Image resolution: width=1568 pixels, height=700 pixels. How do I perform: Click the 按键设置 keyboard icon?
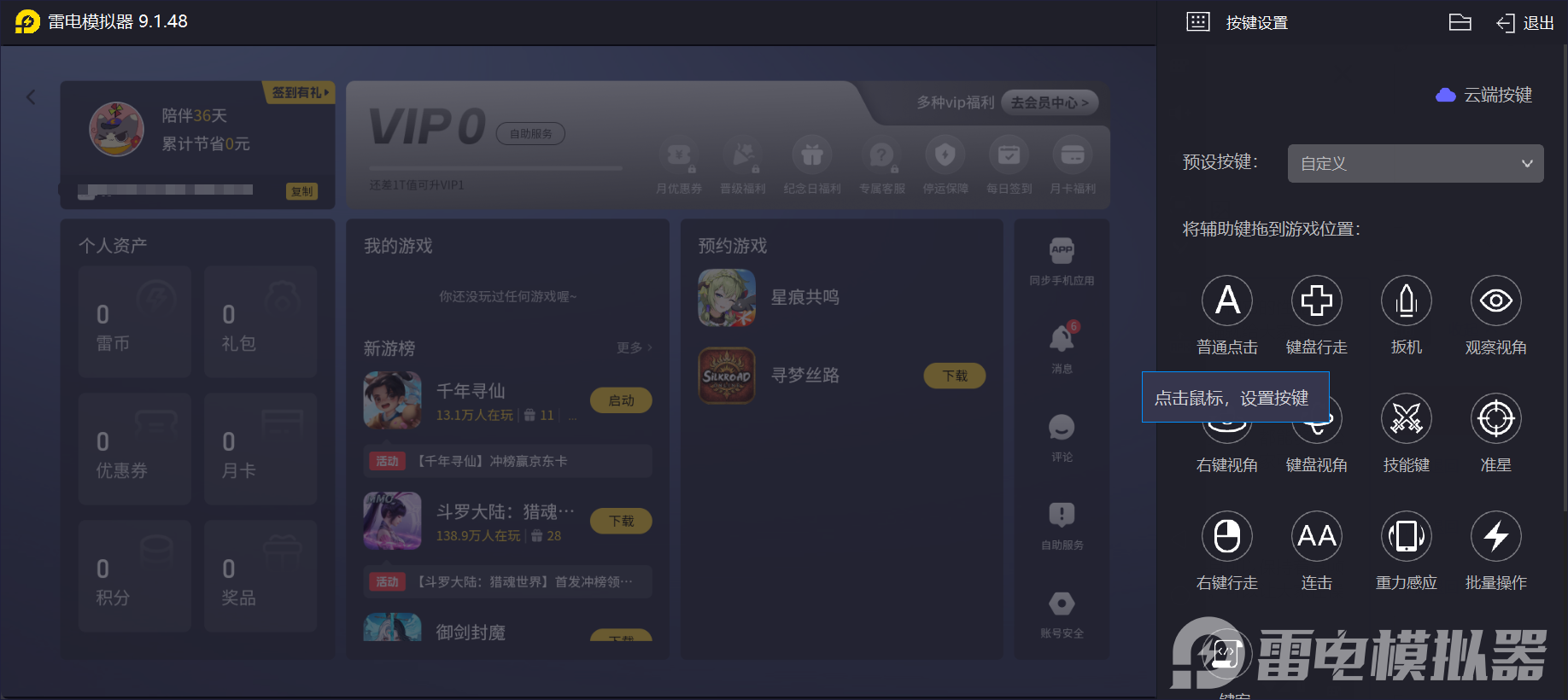1198,22
